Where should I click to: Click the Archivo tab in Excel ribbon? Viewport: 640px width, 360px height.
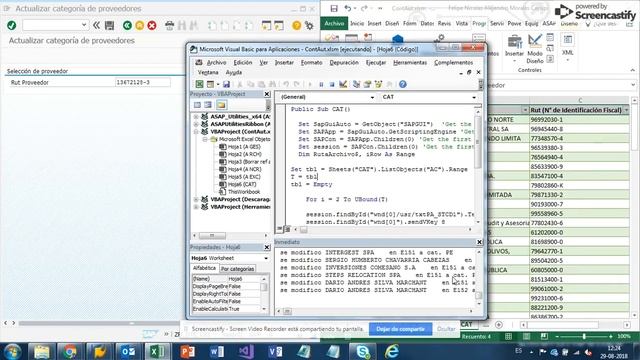334,24
